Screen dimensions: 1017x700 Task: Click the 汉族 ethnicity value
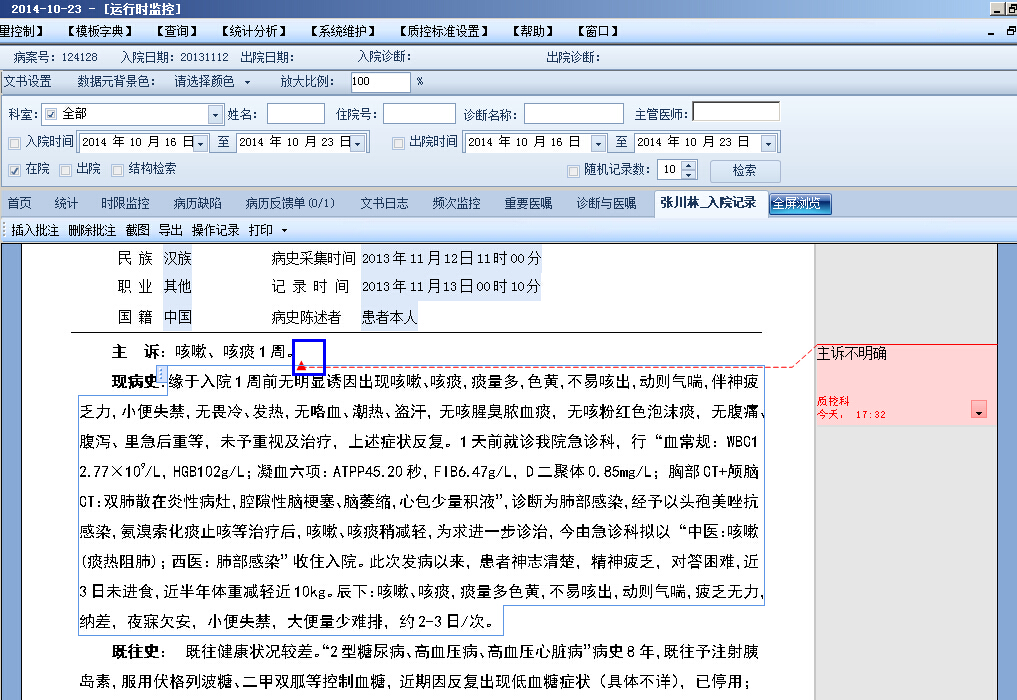pos(177,258)
